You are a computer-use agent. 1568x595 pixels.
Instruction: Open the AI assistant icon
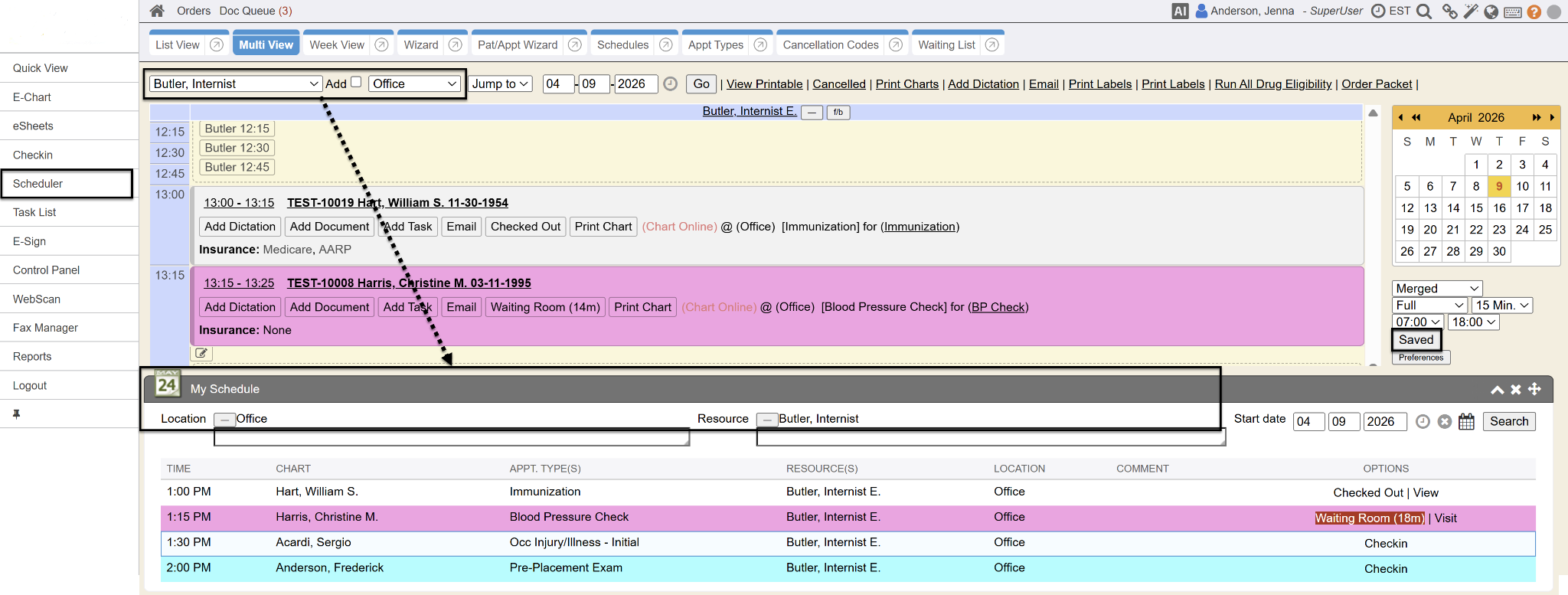(1180, 11)
